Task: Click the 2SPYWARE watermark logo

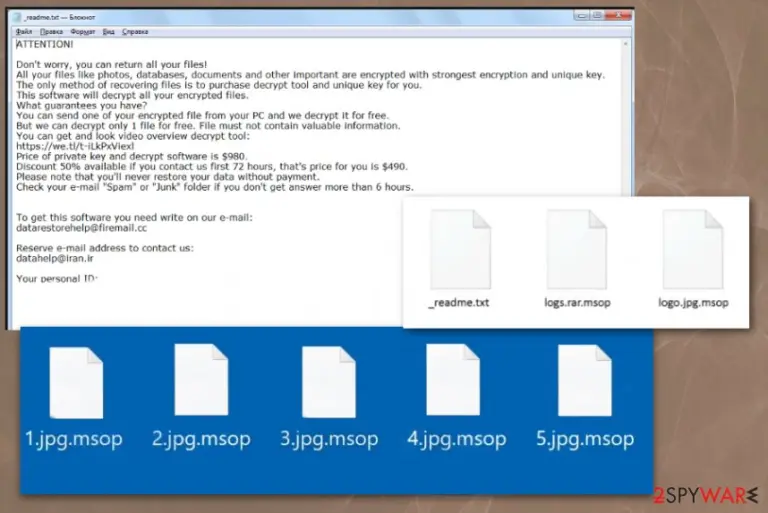Action: 705,495
